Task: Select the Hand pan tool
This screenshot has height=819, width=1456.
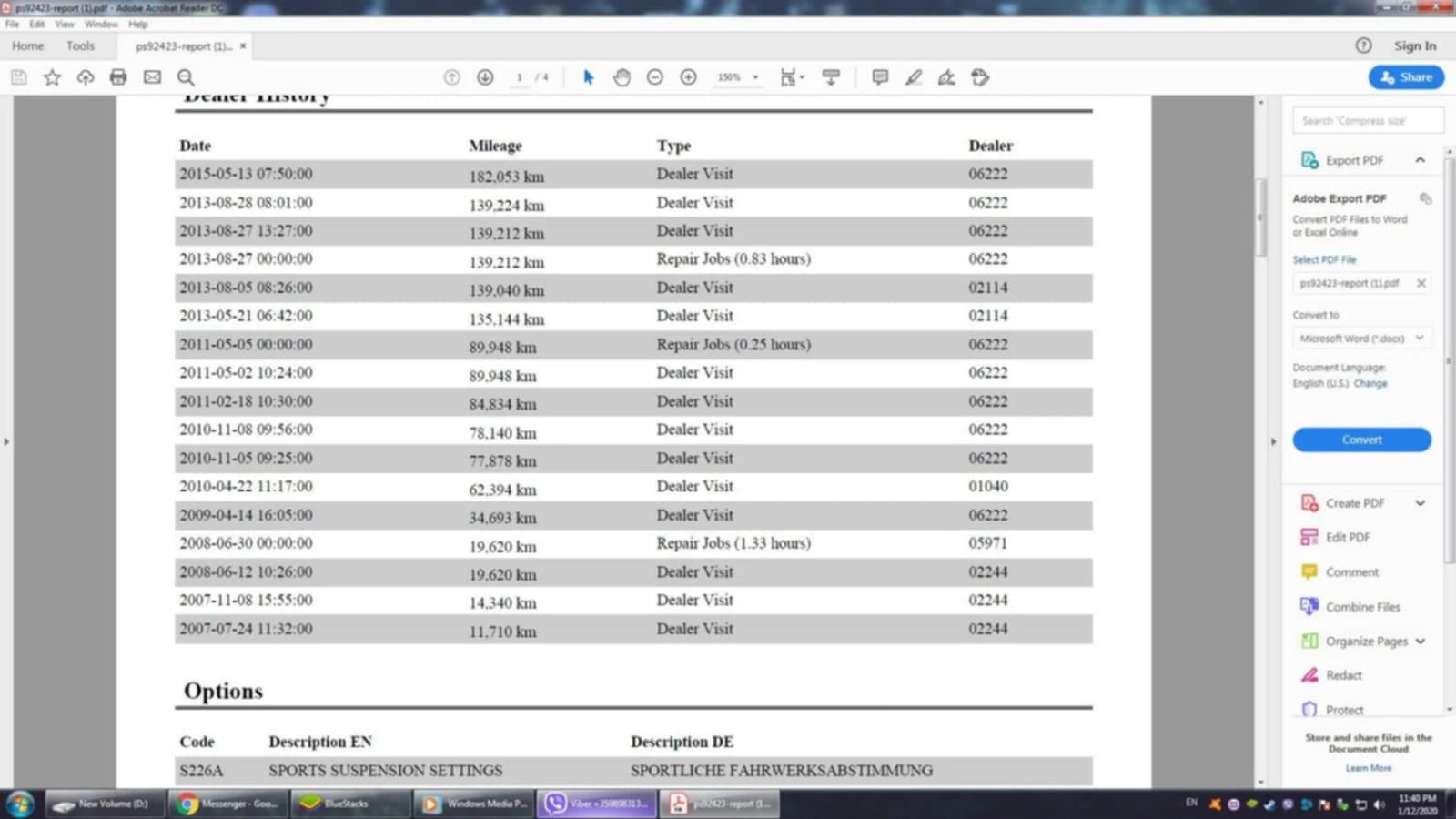Action: pos(622,77)
